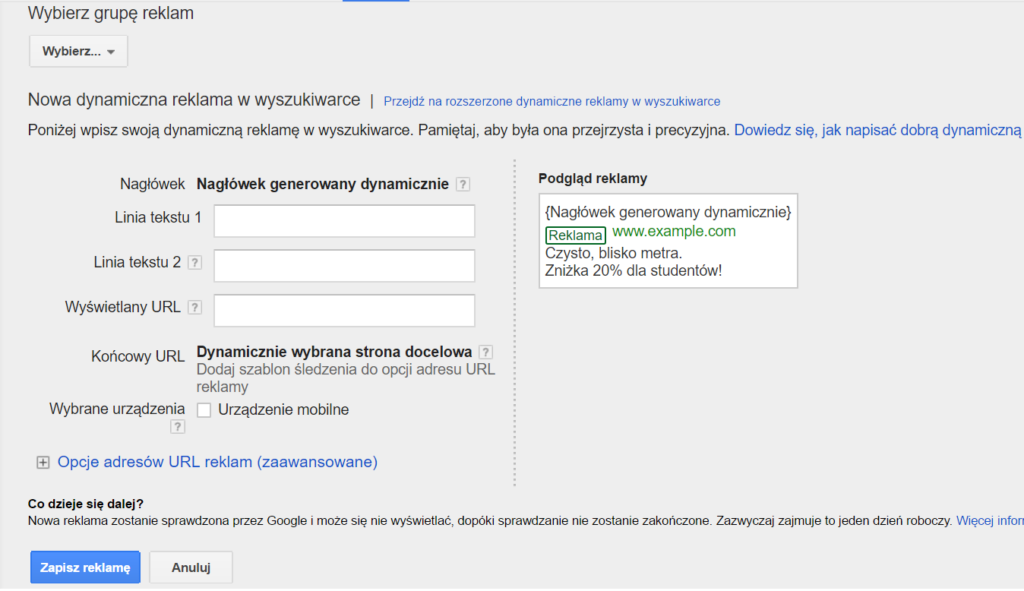
Task: Click the Podgląd reklamy preview box
Action: point(667,240)
